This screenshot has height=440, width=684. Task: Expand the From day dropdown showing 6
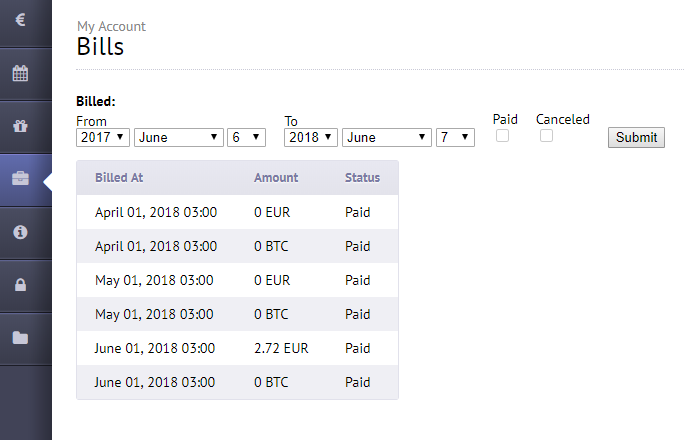246,137
